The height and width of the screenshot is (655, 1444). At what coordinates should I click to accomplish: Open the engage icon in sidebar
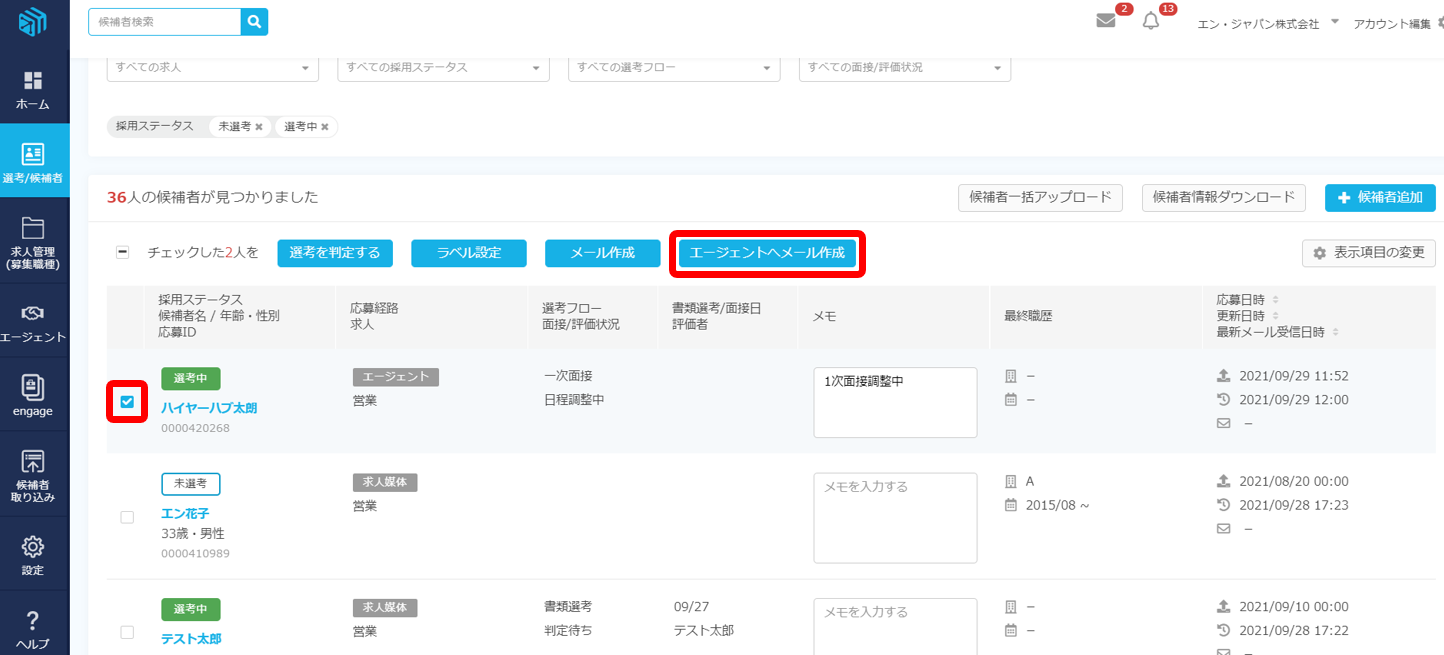click(33, 395)
